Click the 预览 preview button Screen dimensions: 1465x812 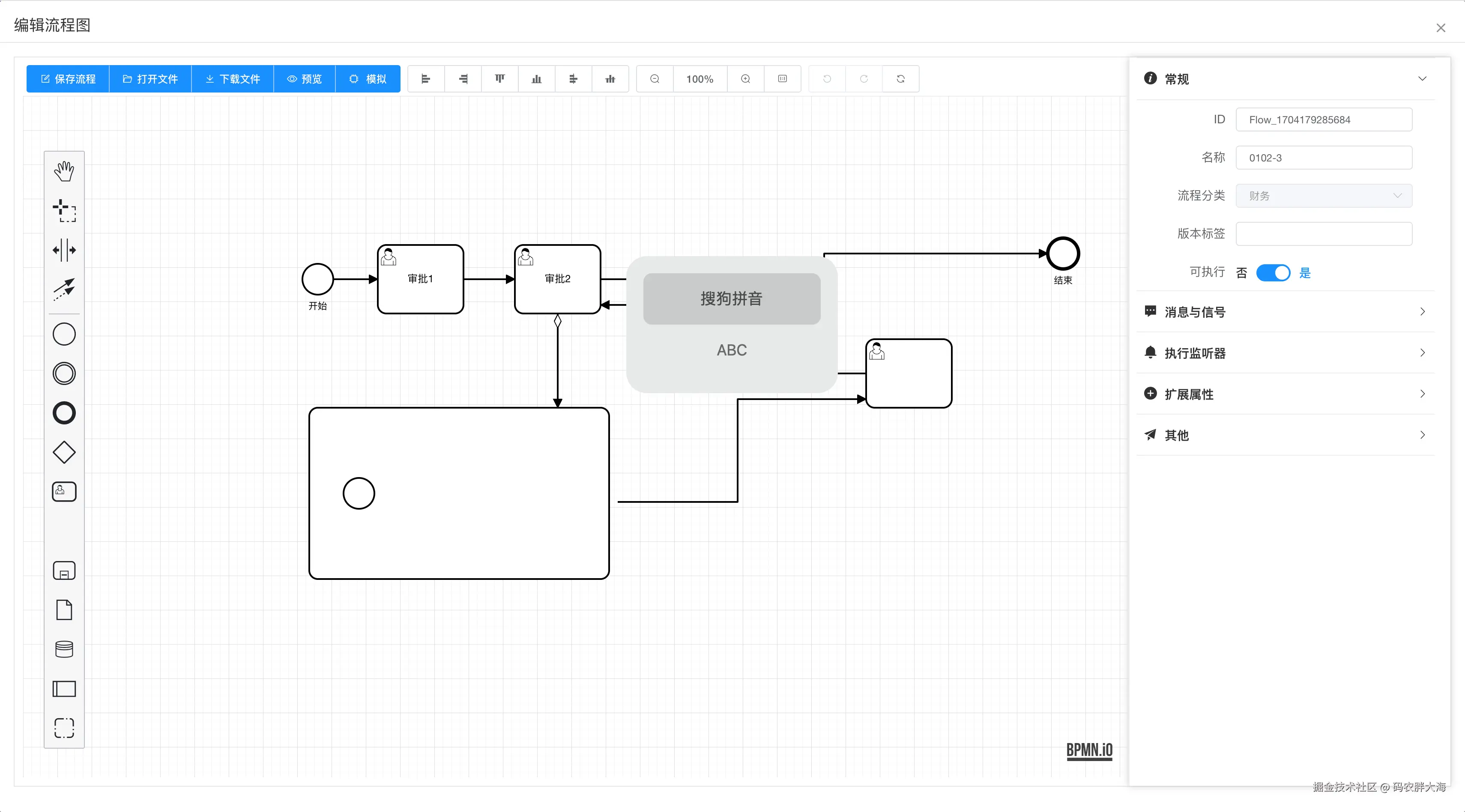pyautogui.click(x=304, y=79)
